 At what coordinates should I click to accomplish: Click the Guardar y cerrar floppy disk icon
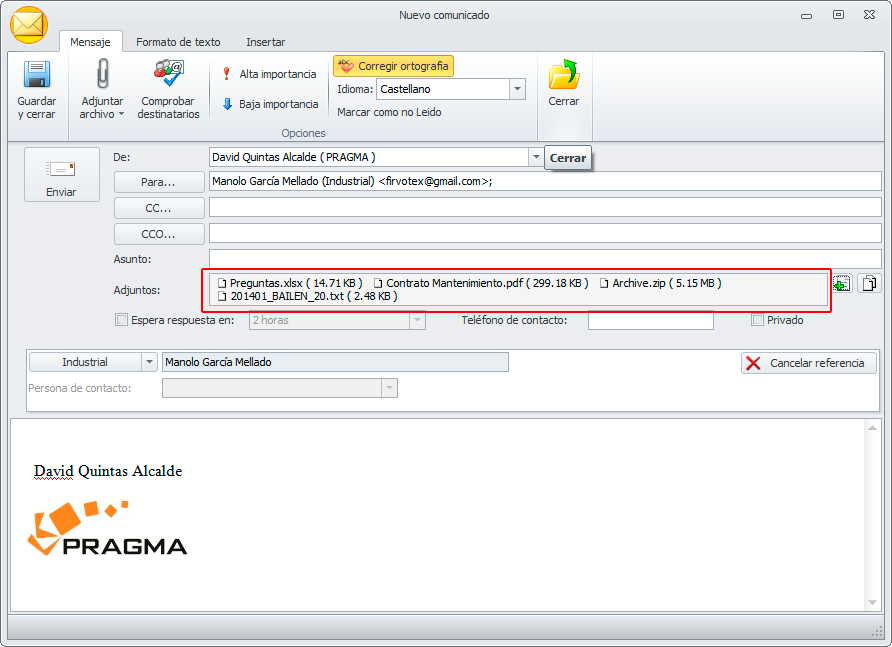[x=37, y=74]
